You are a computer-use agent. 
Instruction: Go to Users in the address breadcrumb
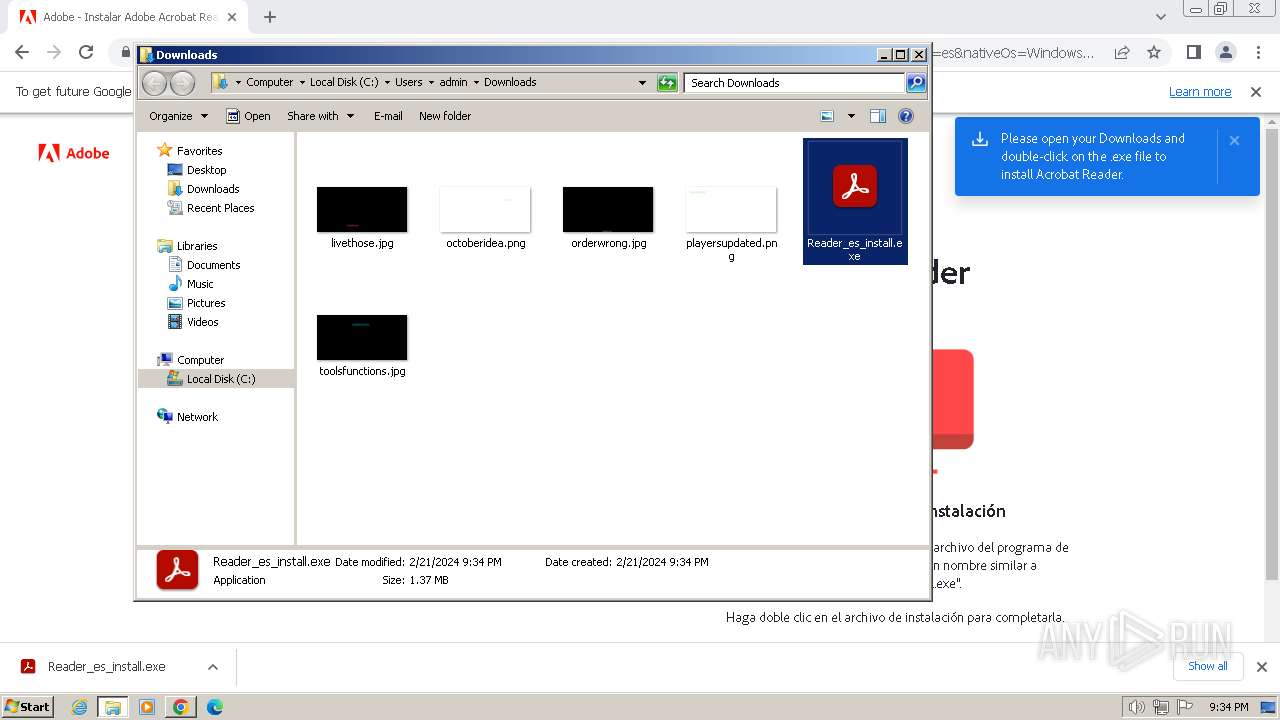coord(408,83)
